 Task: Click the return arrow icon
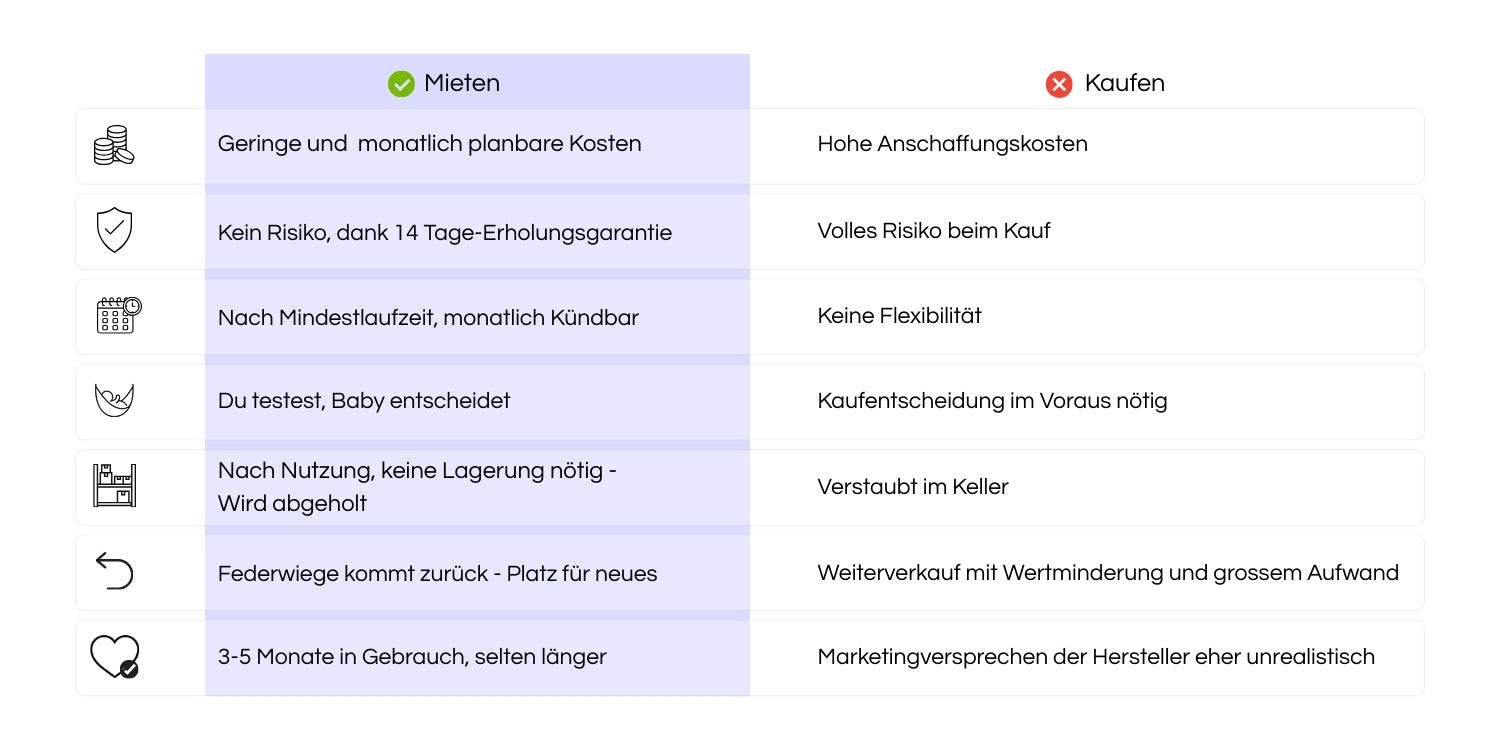point(114,571)
